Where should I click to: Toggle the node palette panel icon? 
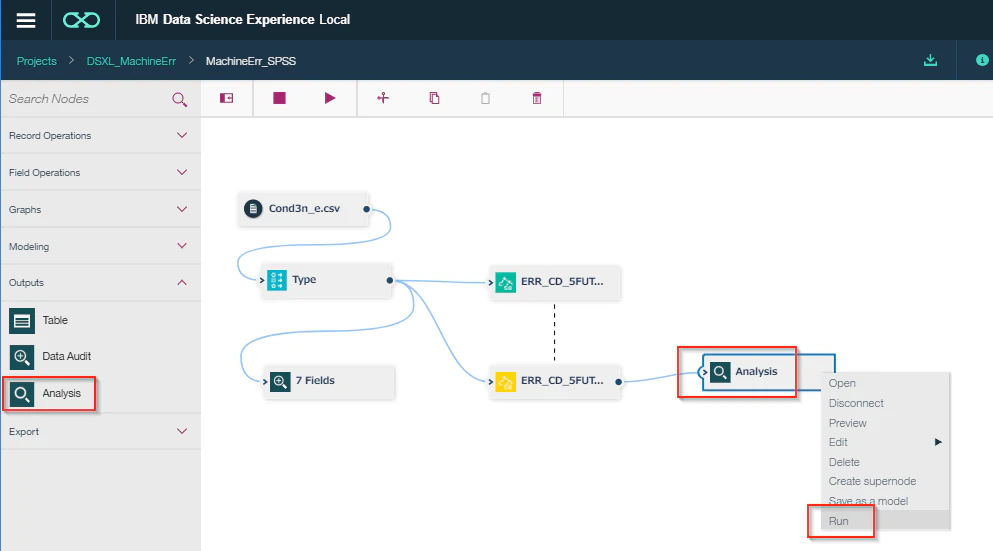point(226,98)
